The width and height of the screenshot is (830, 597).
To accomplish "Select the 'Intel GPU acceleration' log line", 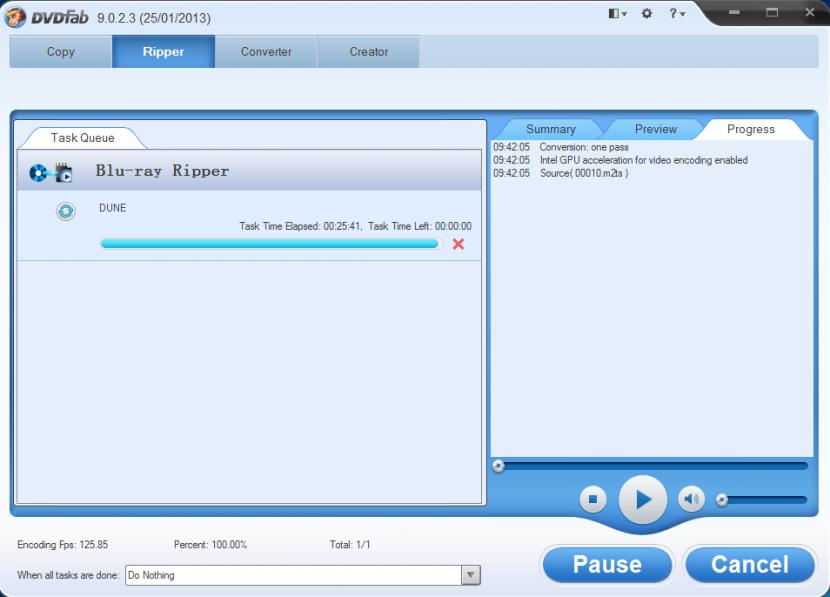I will click(x=620, y=160).
